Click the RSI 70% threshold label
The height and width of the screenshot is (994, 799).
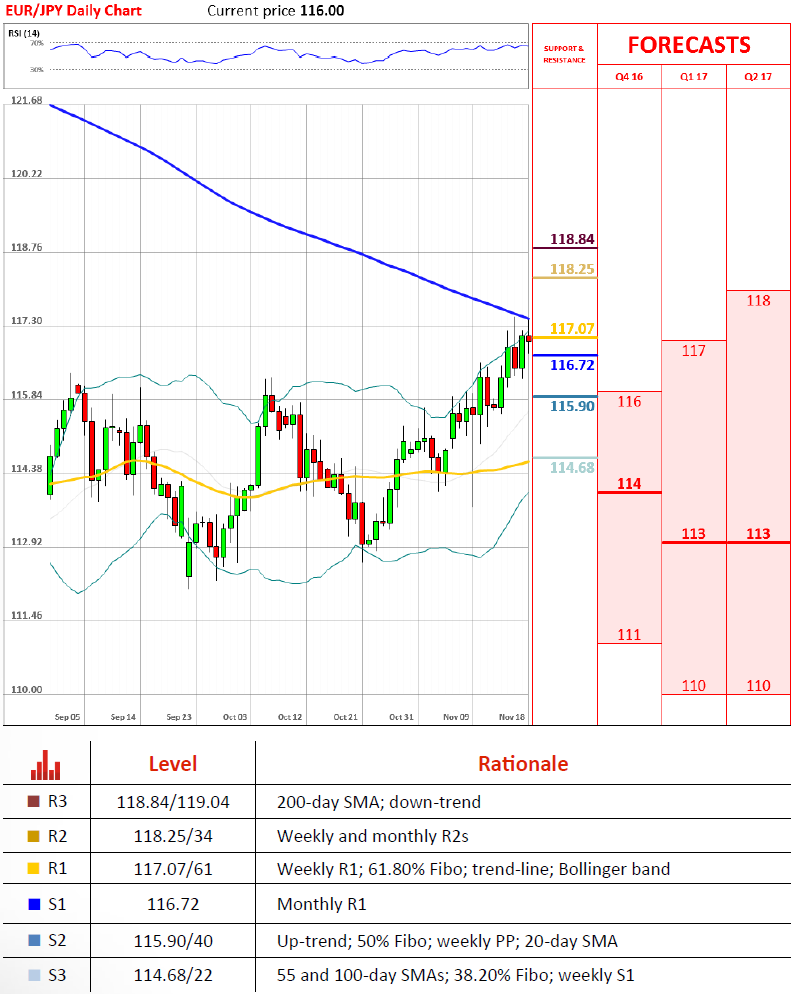click(37, 43)
